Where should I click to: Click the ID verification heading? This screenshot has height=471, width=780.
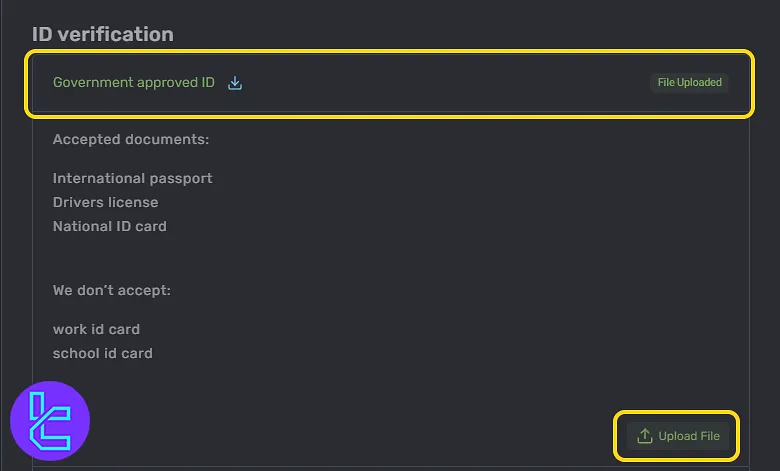(x=103, y=34)
